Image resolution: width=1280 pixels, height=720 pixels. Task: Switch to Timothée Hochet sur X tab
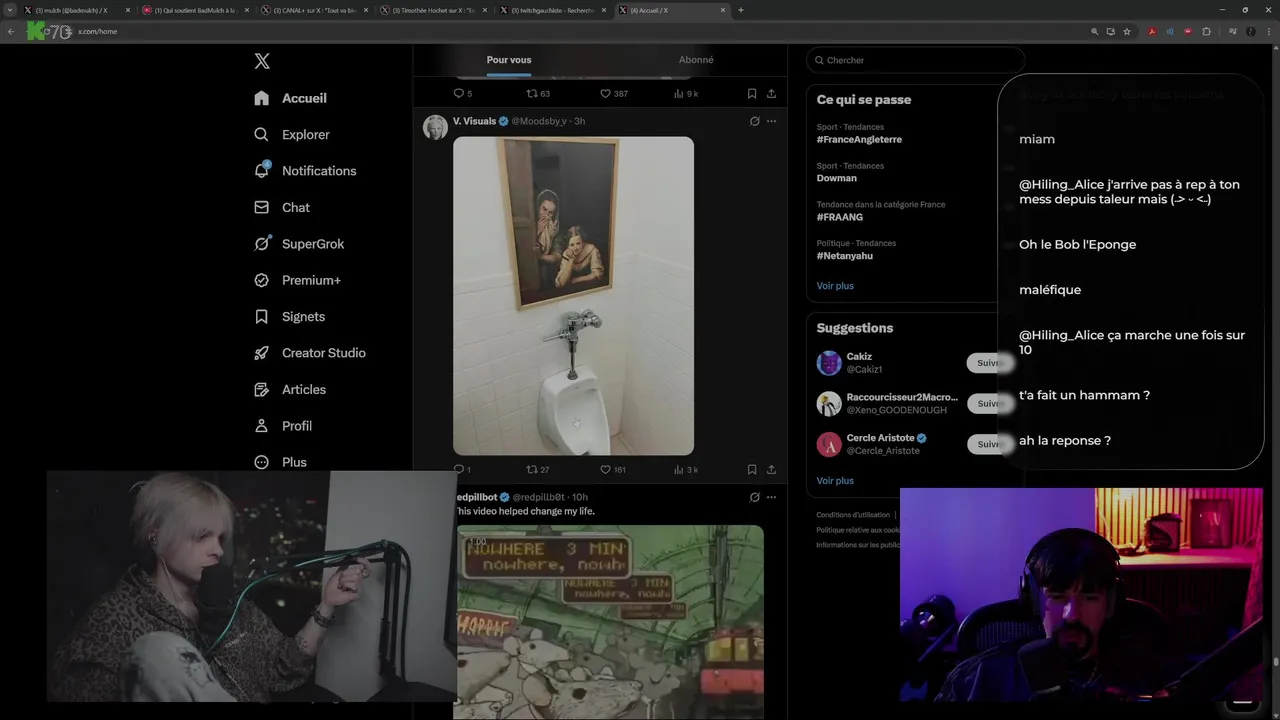coord(434,10)
